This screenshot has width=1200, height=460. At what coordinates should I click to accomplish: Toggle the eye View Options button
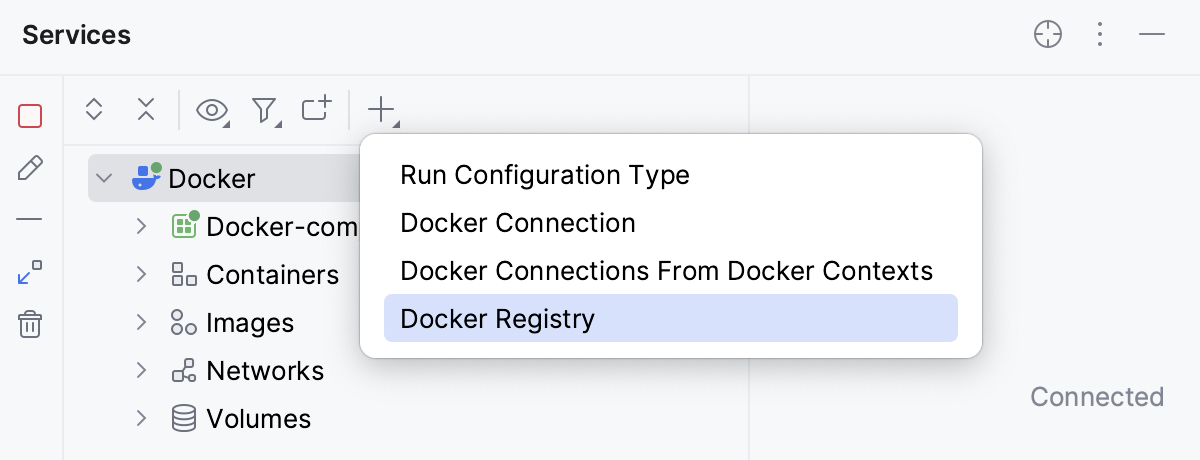212,110
